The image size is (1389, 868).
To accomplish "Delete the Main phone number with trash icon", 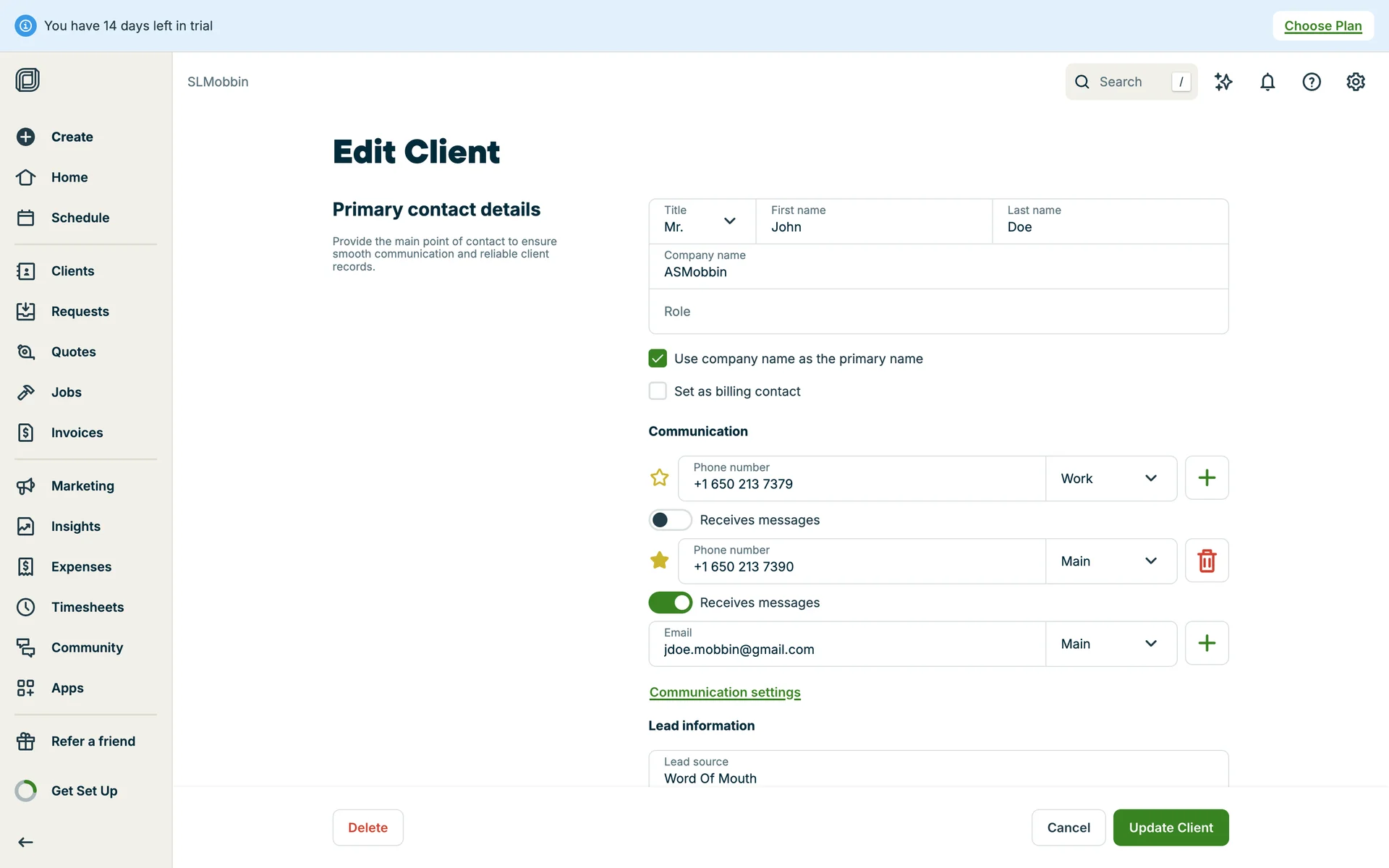I will pos(1207,561).
